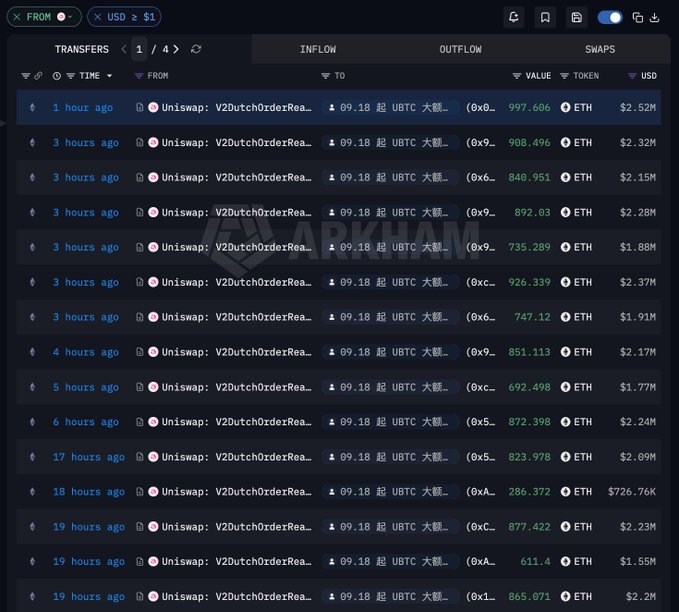679x612 pixels.
Task: Click the link icon in header
Action: click(x=39, y=76)
